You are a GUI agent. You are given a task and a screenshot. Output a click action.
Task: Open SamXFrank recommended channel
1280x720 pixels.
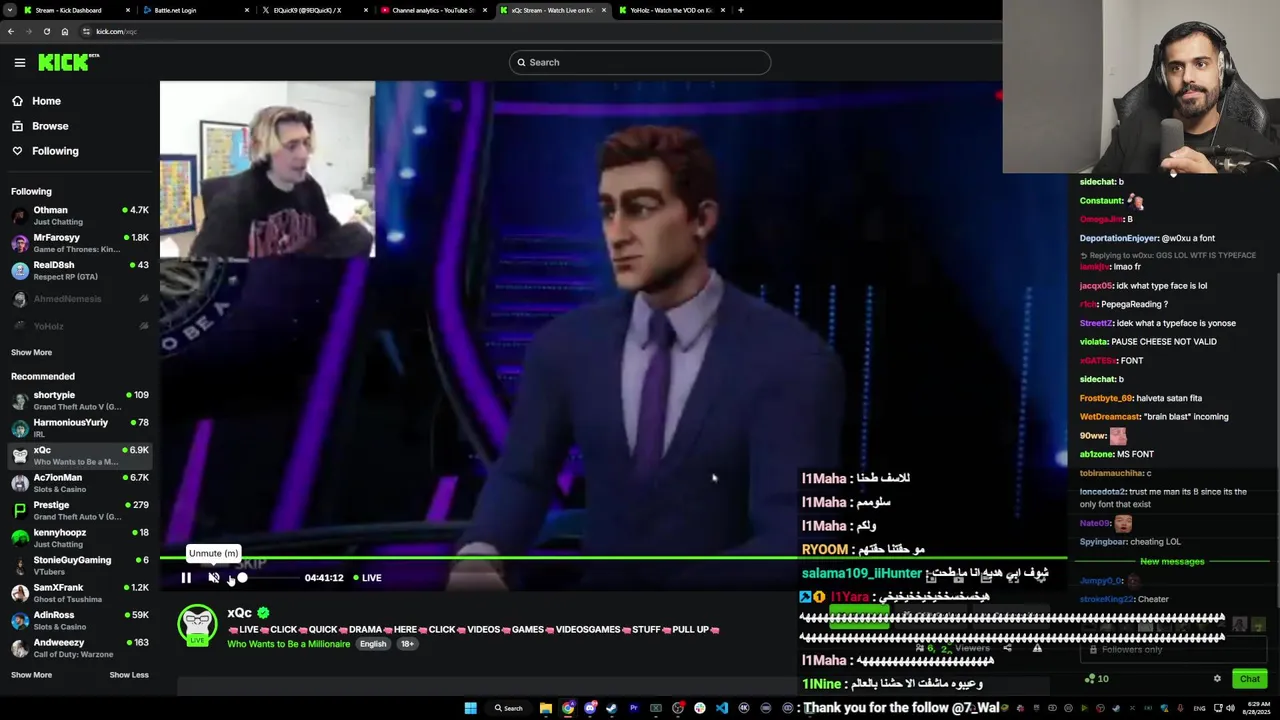(80, 593)
